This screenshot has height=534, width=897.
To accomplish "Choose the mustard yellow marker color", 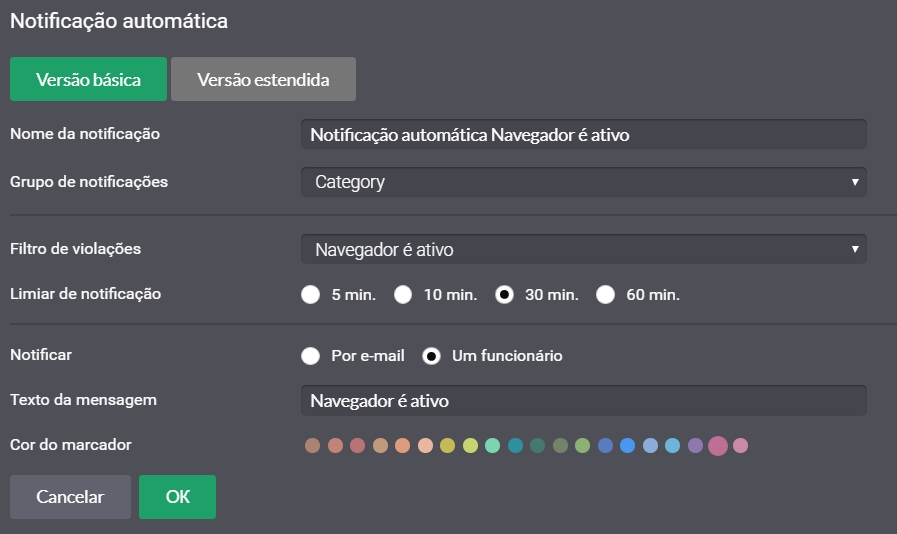I will click(447, 445).
